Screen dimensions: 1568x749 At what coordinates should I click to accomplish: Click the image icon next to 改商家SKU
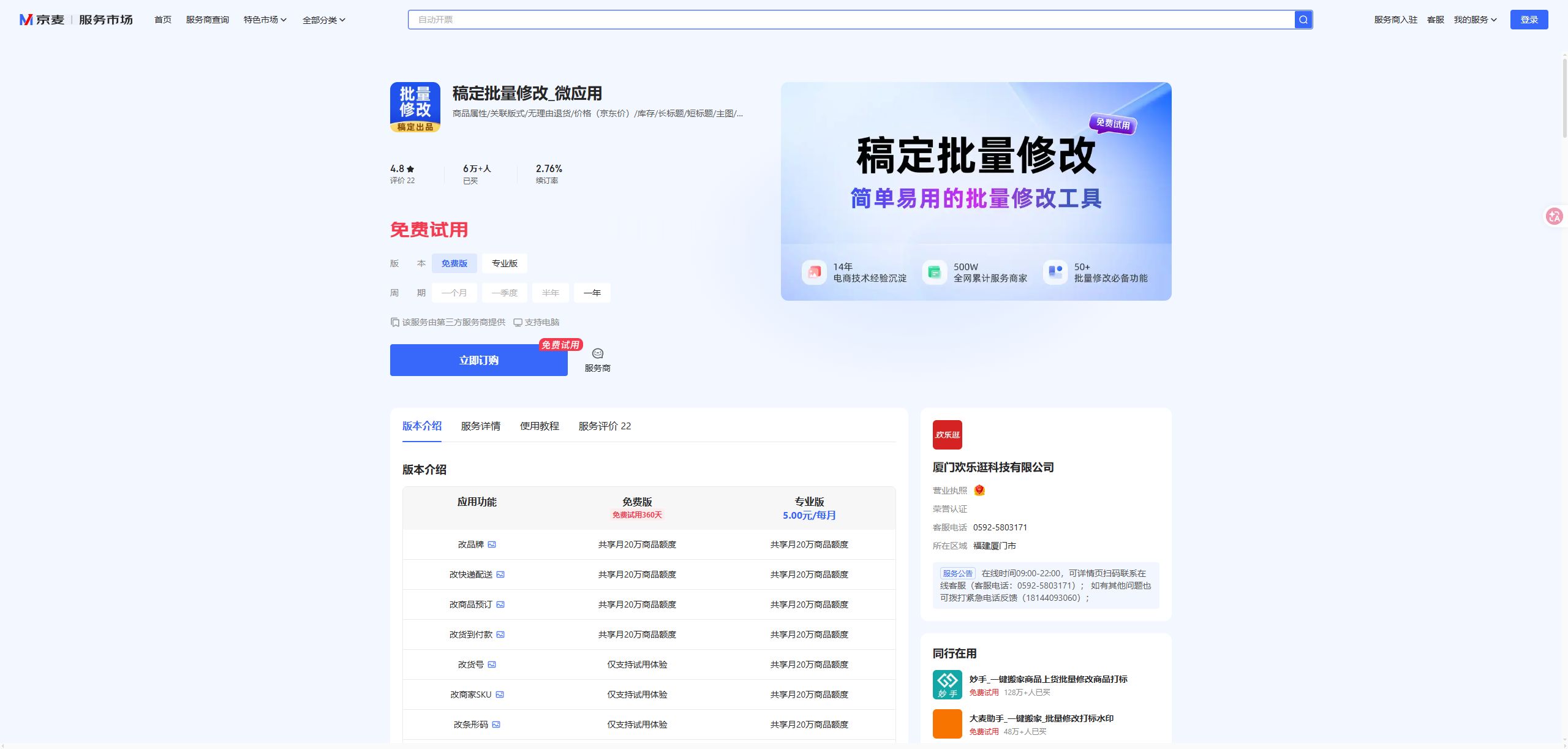500,694
